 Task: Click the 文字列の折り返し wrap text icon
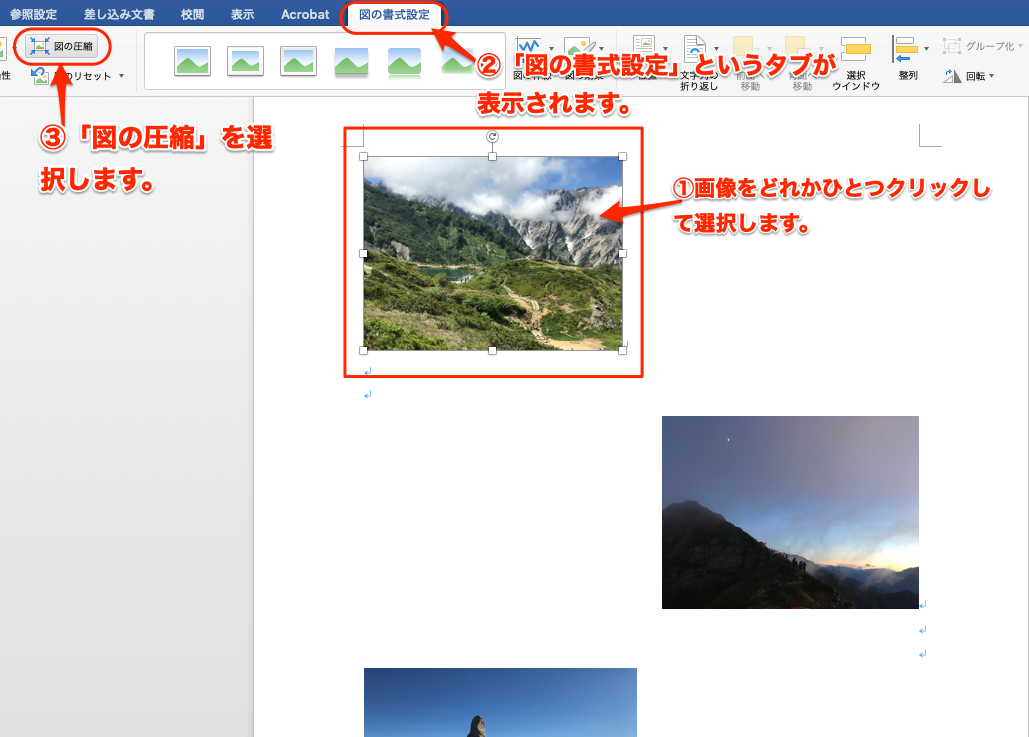coord(695,48)
